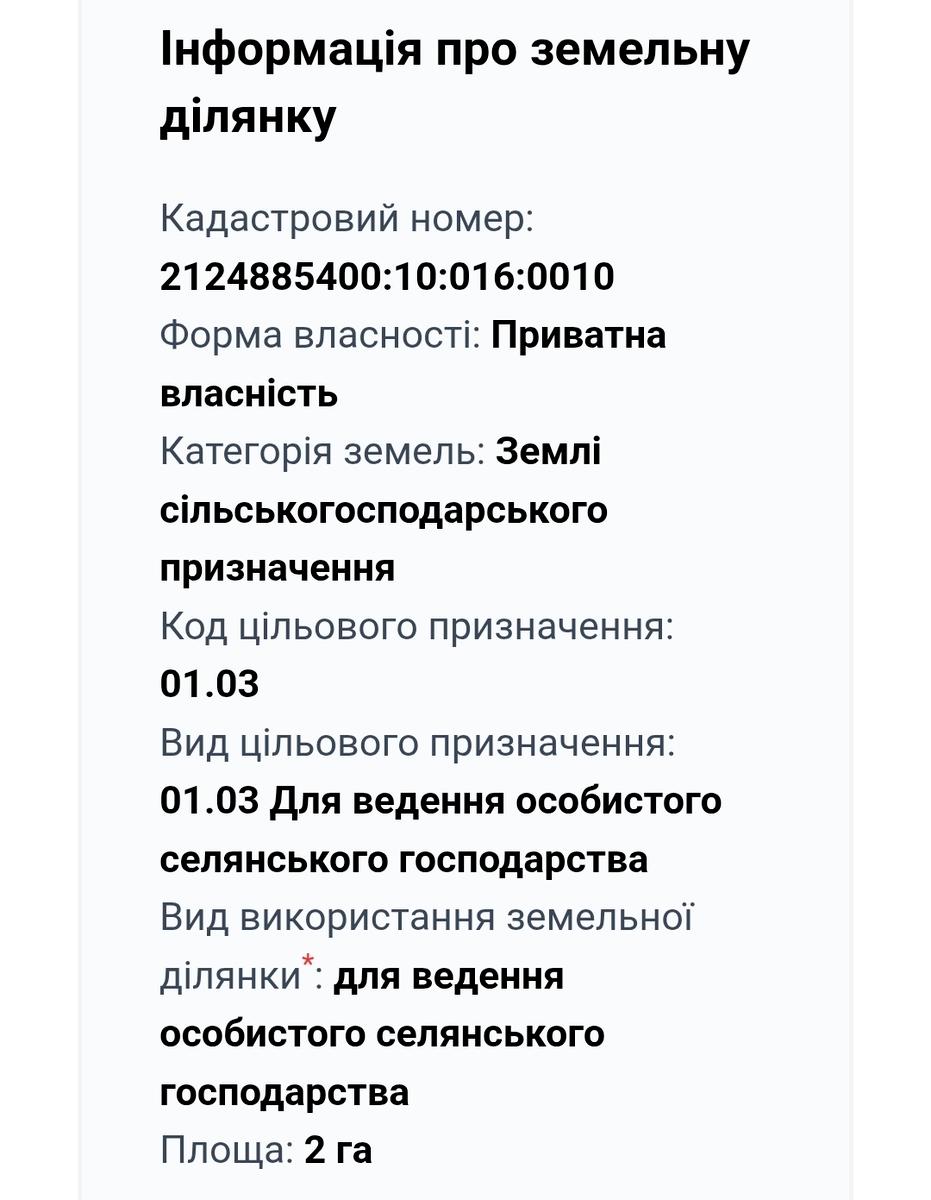Screen dimensions: 931x1200
Task: Click the 'Площа:' label
Action: click(226, 1150)
